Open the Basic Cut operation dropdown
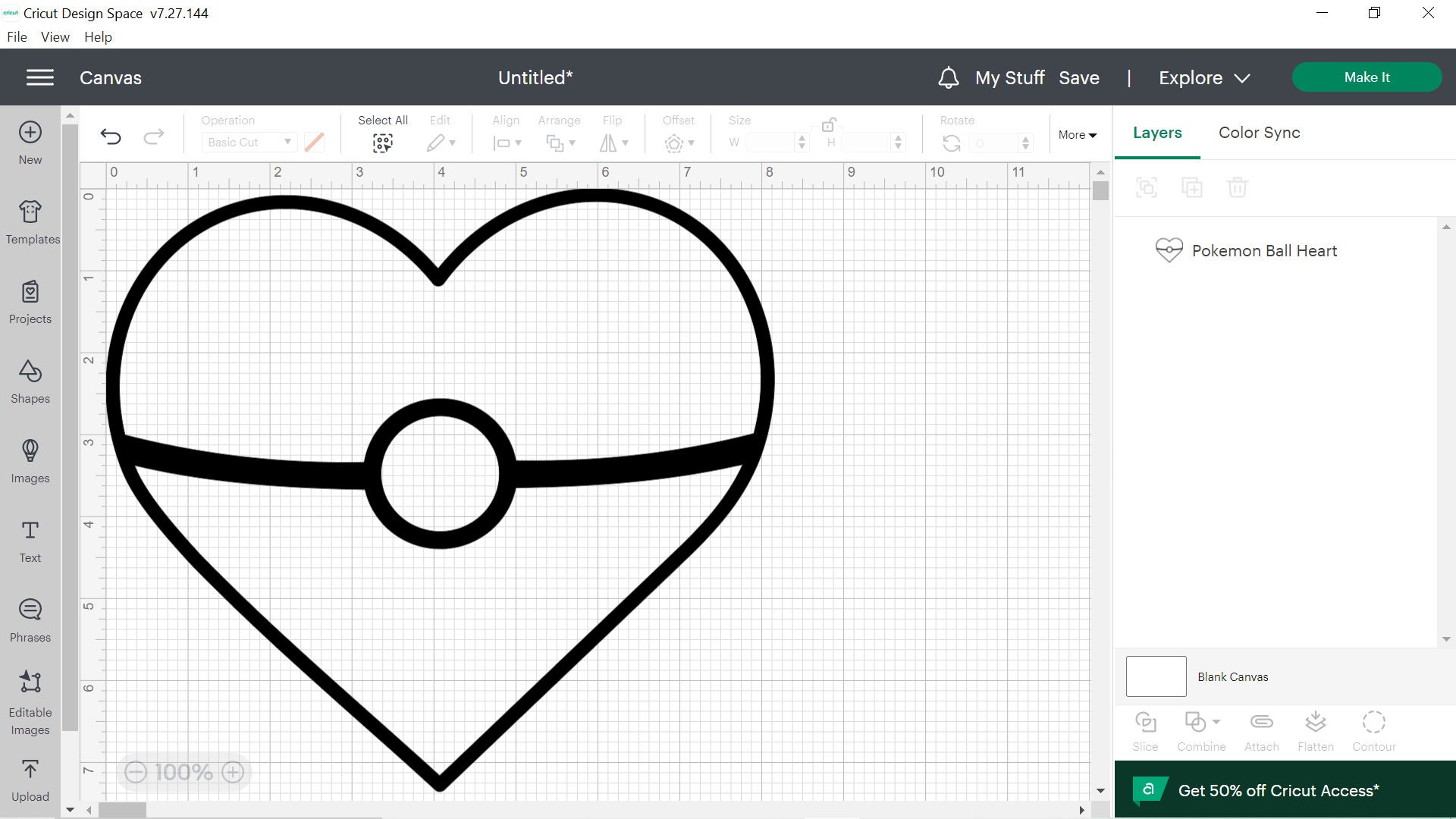The image size is (1456, 819). coord(249,142)
